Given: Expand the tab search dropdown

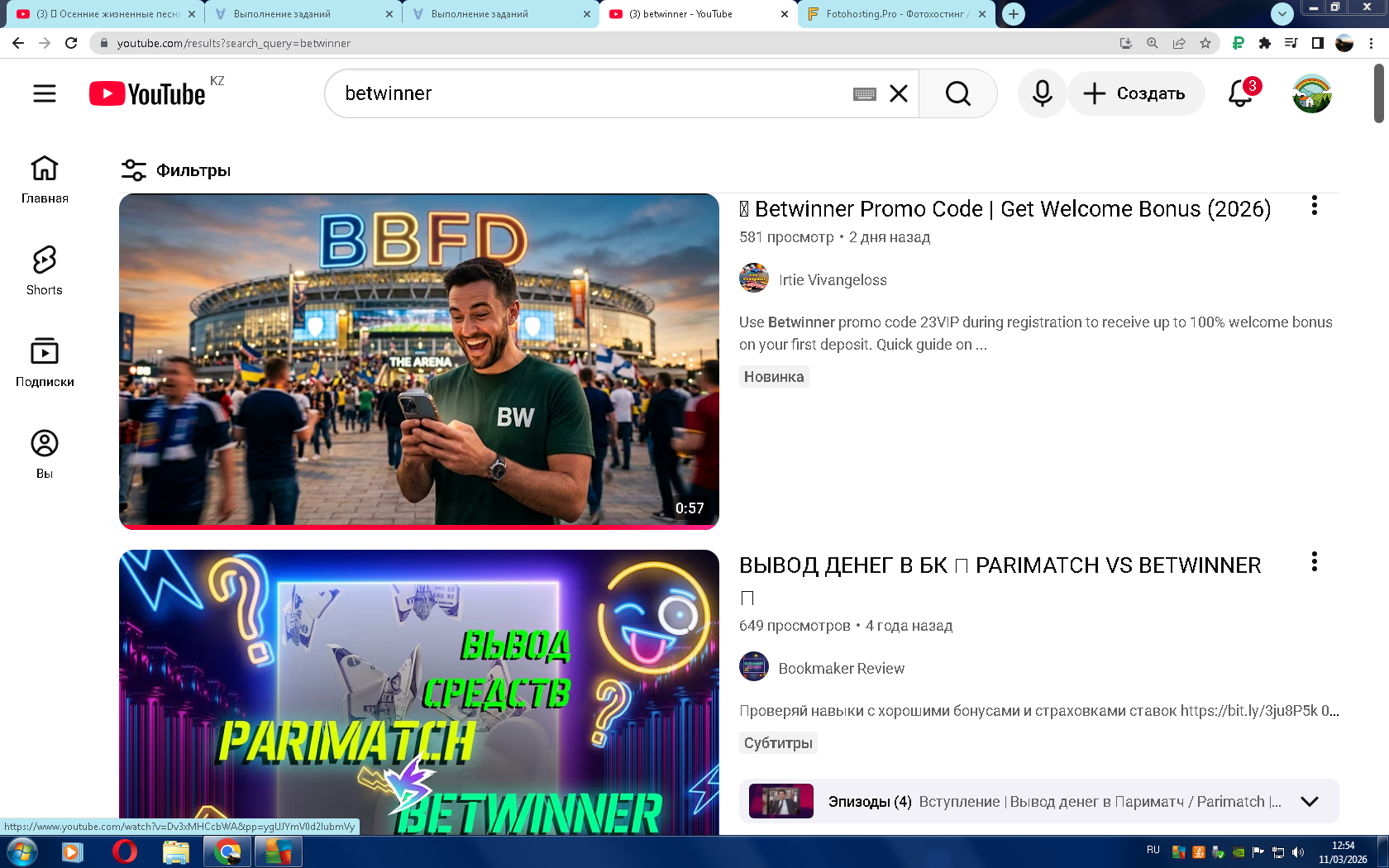Looking at the screenshot, I should [x=1282, y=14].
